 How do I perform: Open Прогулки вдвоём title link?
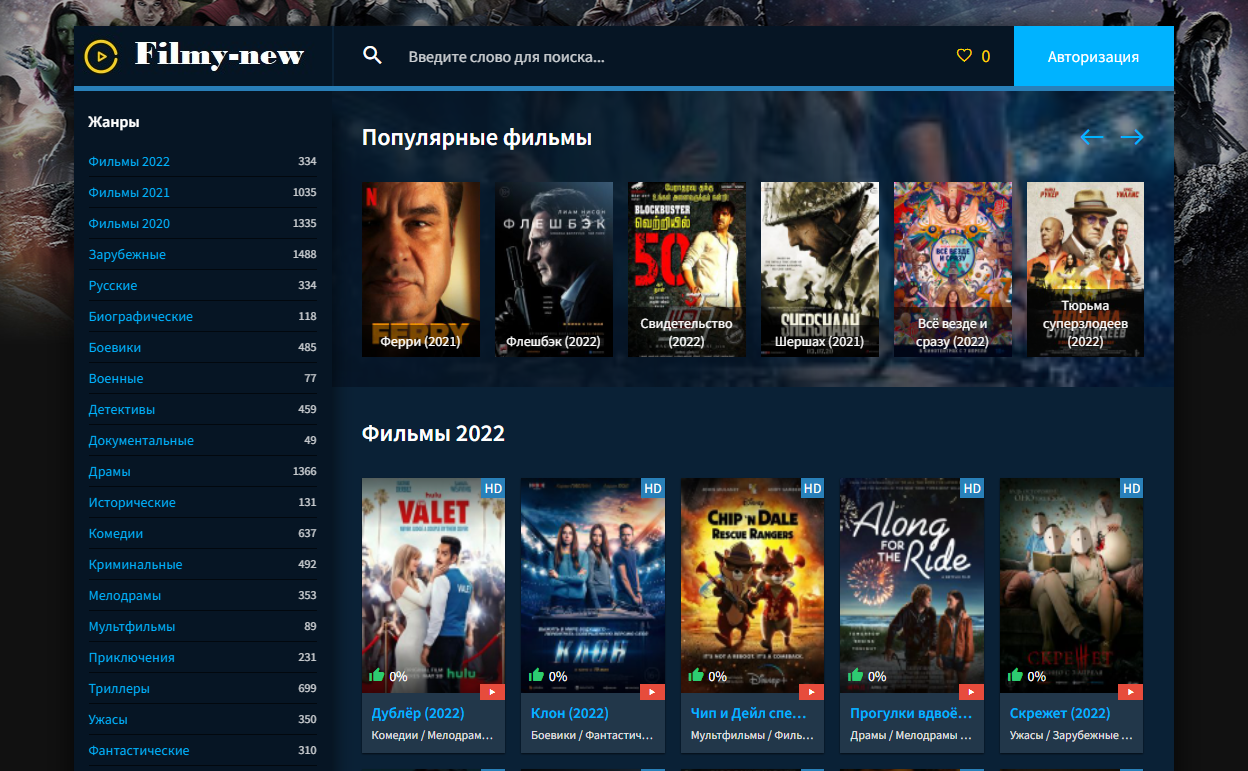(911, 713)
